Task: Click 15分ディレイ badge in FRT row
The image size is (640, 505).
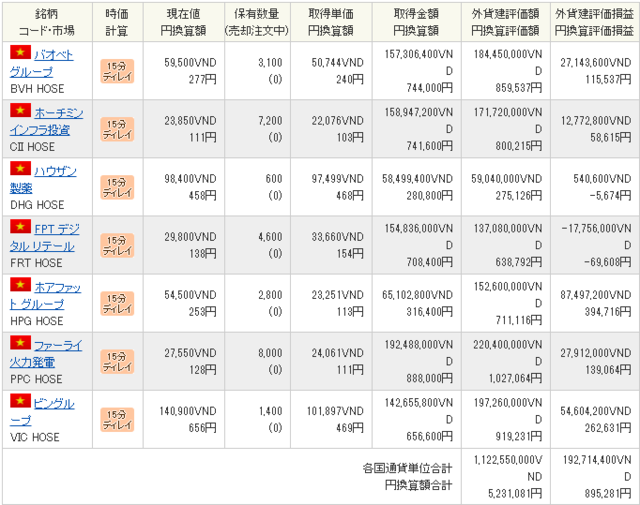Action: pyautogui.click(x=117, y=245)
